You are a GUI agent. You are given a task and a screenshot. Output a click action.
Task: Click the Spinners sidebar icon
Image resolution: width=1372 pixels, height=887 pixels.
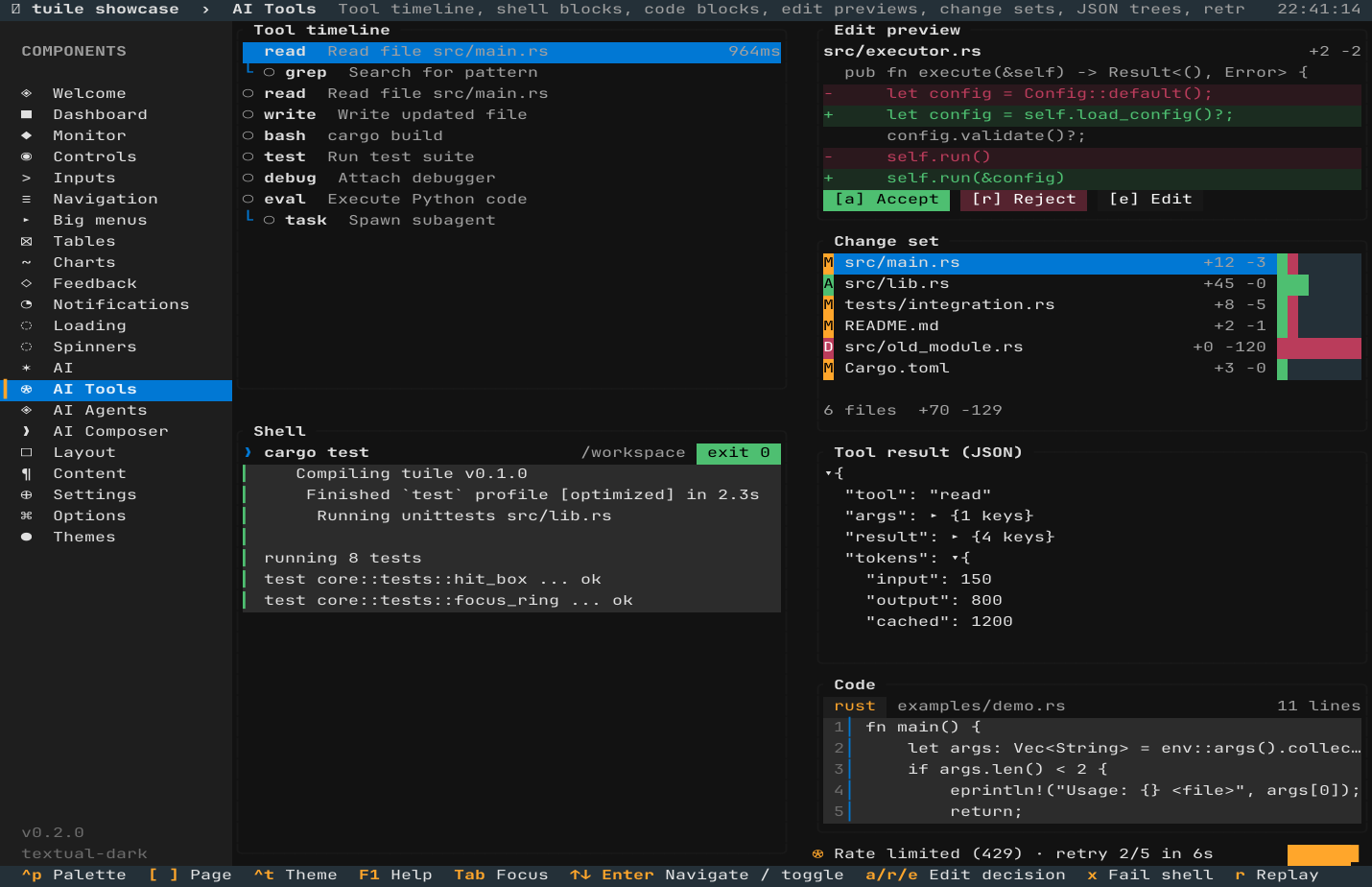pyautogui.click(x=26, y=347)
